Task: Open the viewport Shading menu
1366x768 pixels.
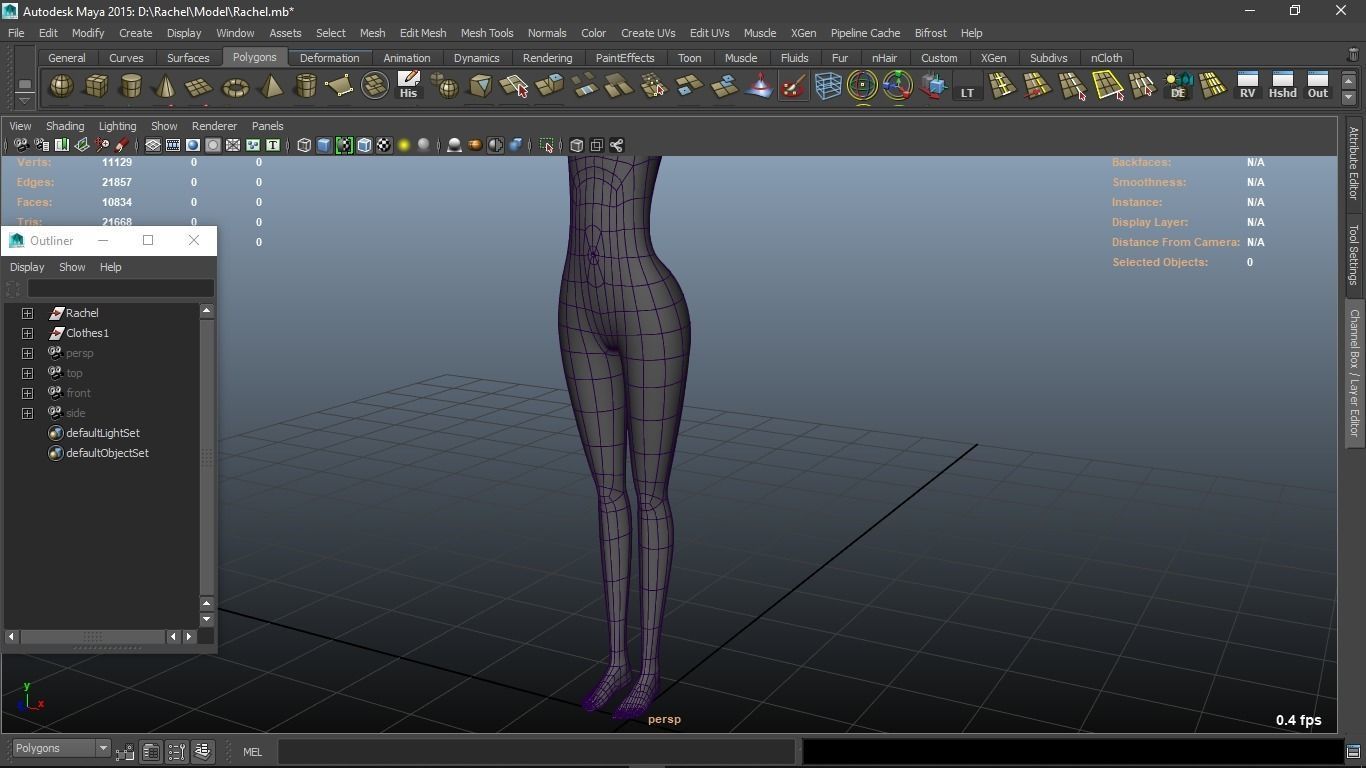Action: click(x=65, y=126)
